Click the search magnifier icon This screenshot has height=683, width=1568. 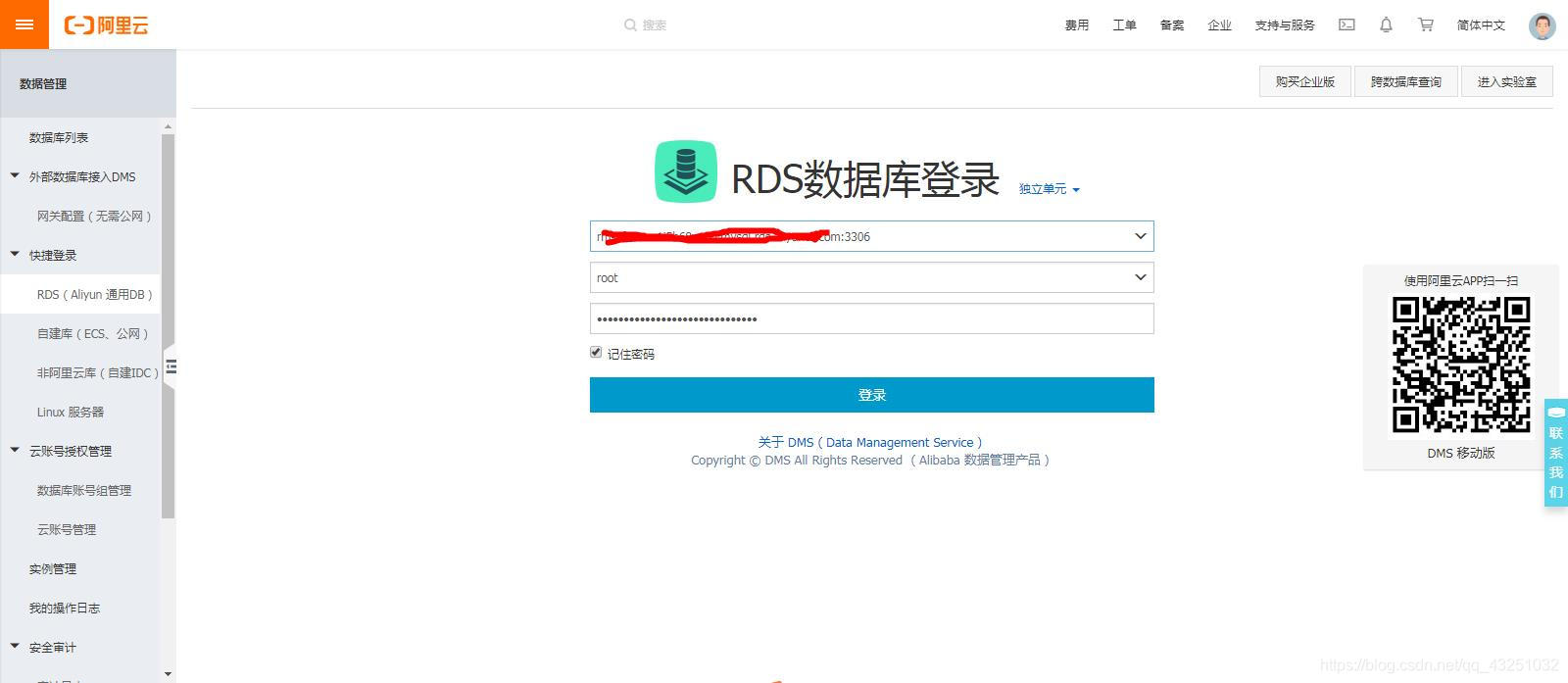(x=630, y=25)
